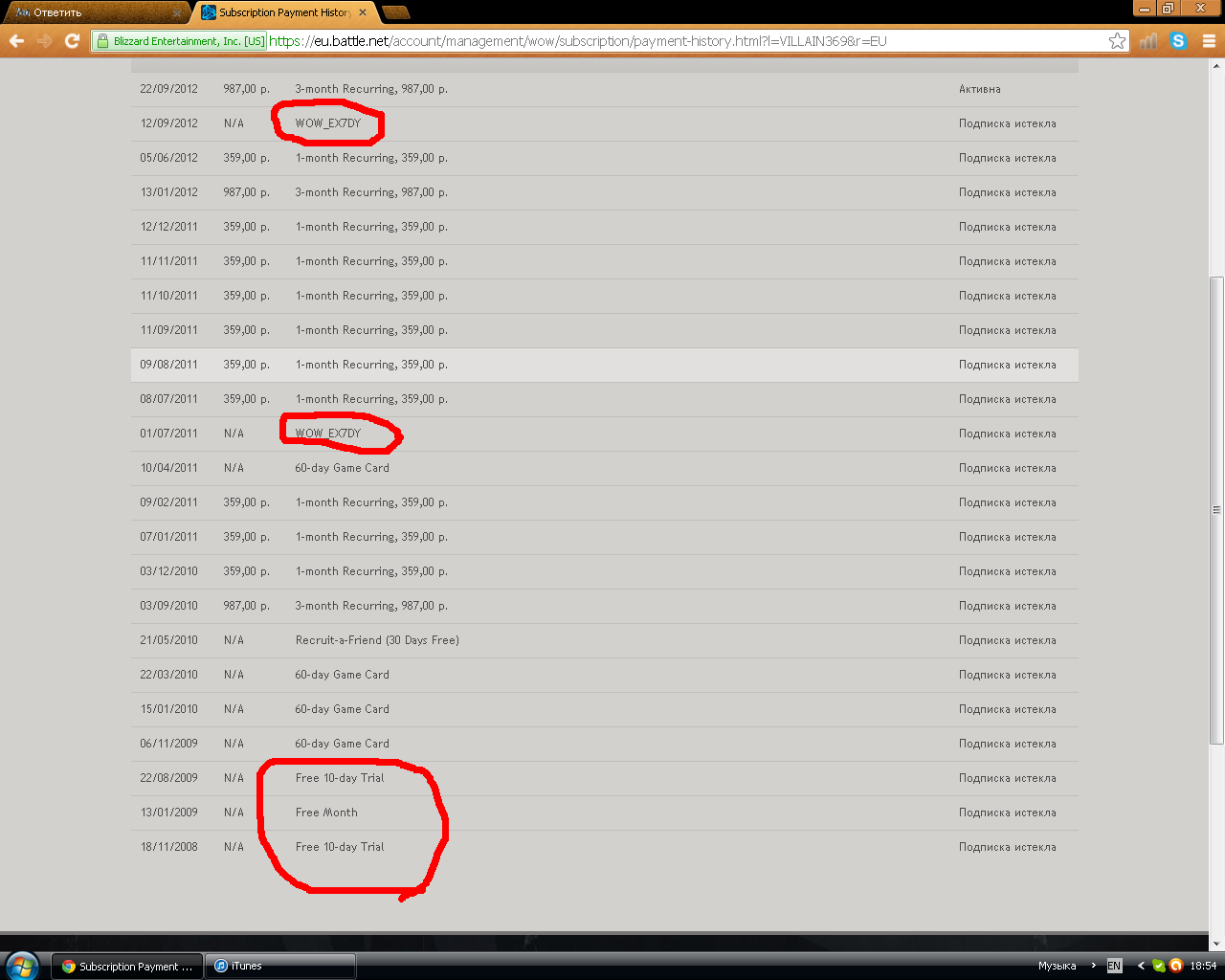Click the Активна status text
This screenshot has width=1225, height=980.
[980, 89]
